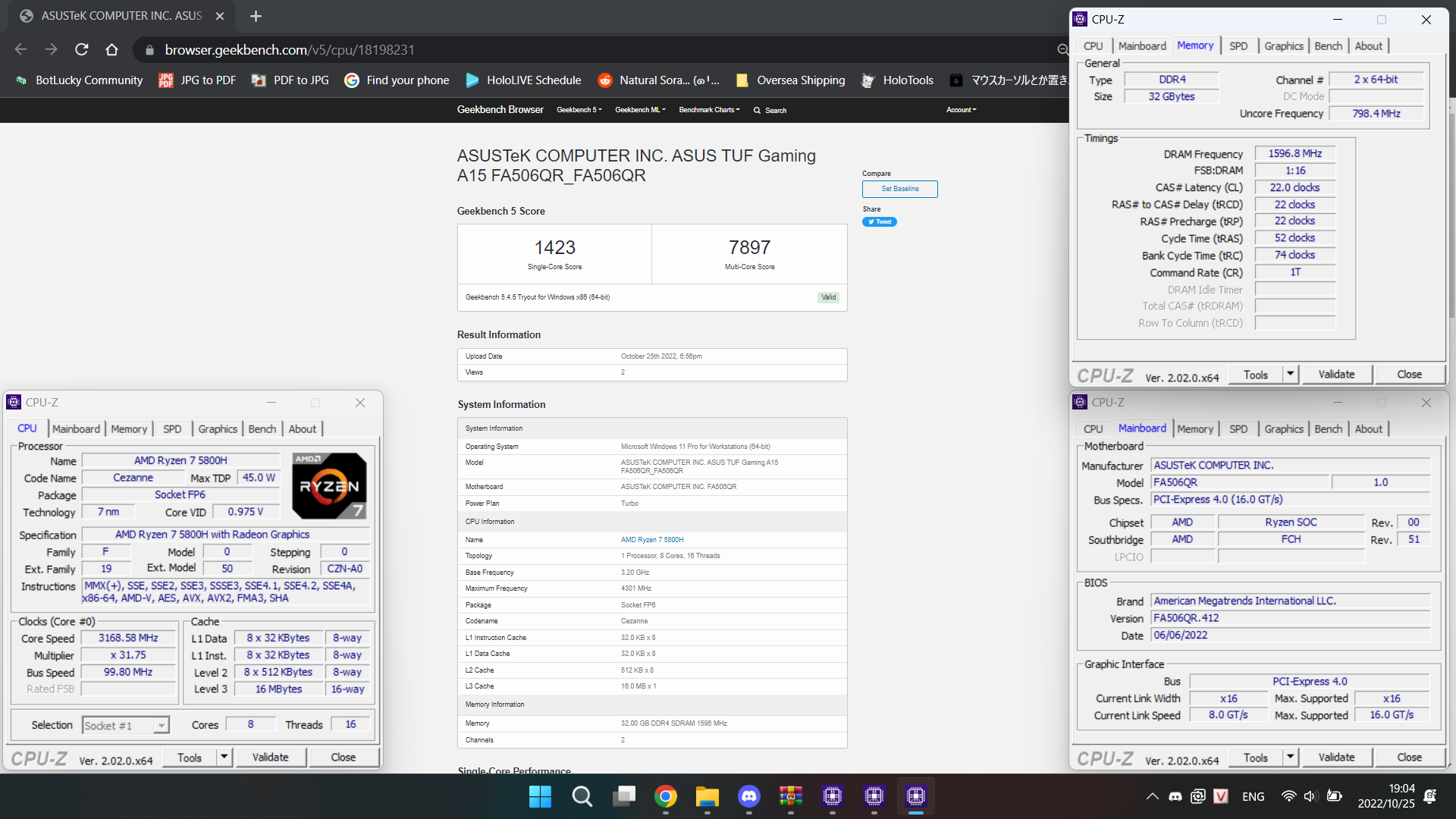Screen dimensions: 1456x819
Task: Click the site lock icon in address bar
Action: tap(149, 50)
